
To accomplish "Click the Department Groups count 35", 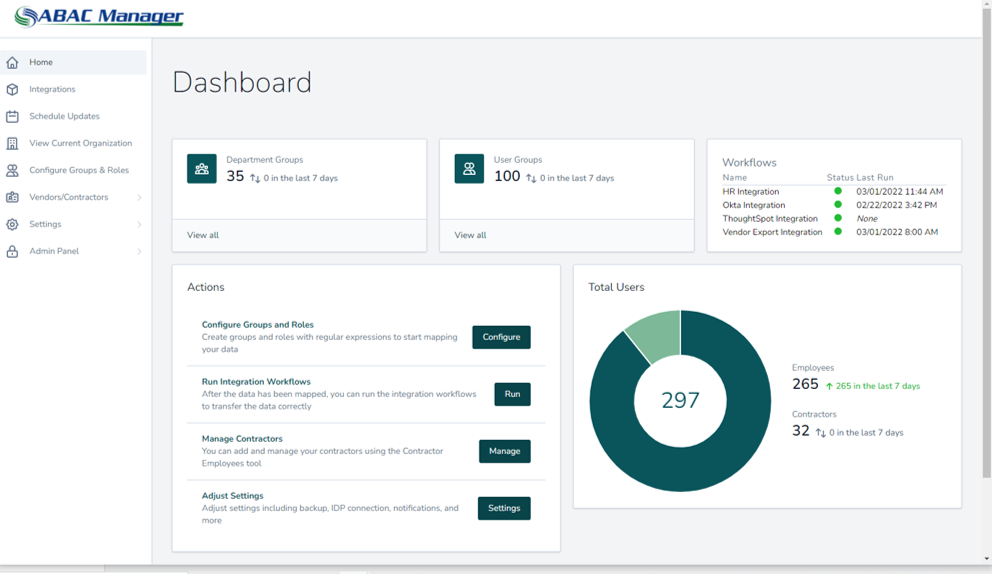I will [235, 177].
